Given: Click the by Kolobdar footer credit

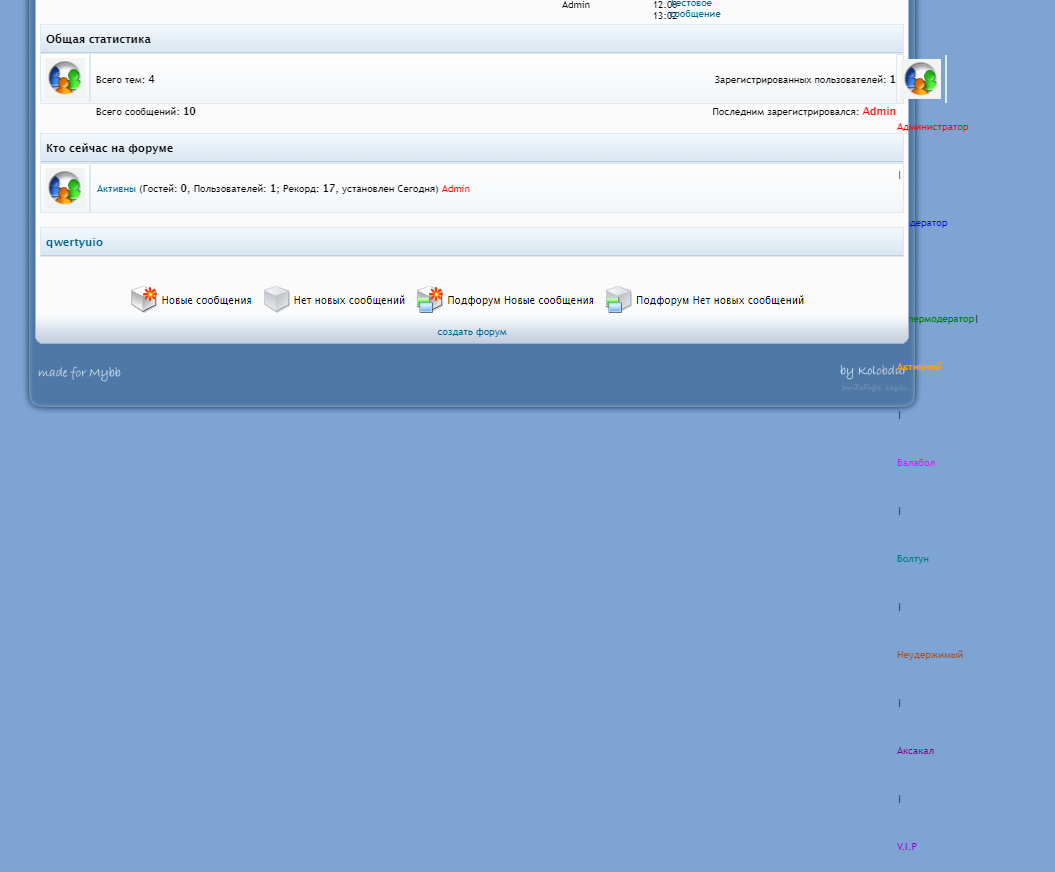Looking at the screenshot, I should coord(873,371).
